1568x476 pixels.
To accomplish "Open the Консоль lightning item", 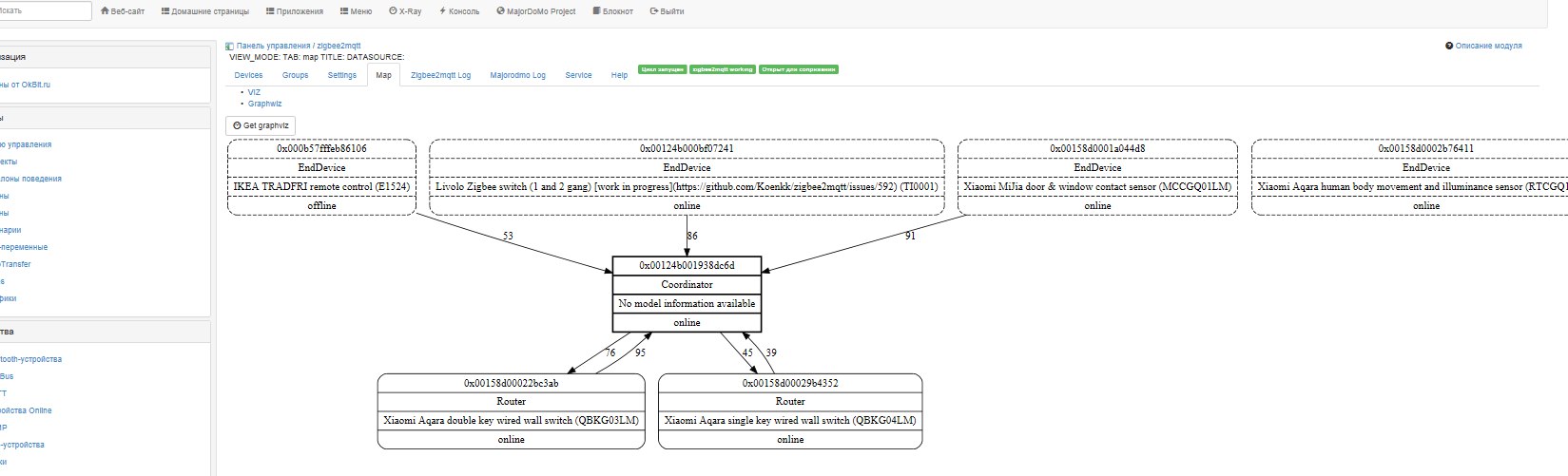I will [458, 11].
